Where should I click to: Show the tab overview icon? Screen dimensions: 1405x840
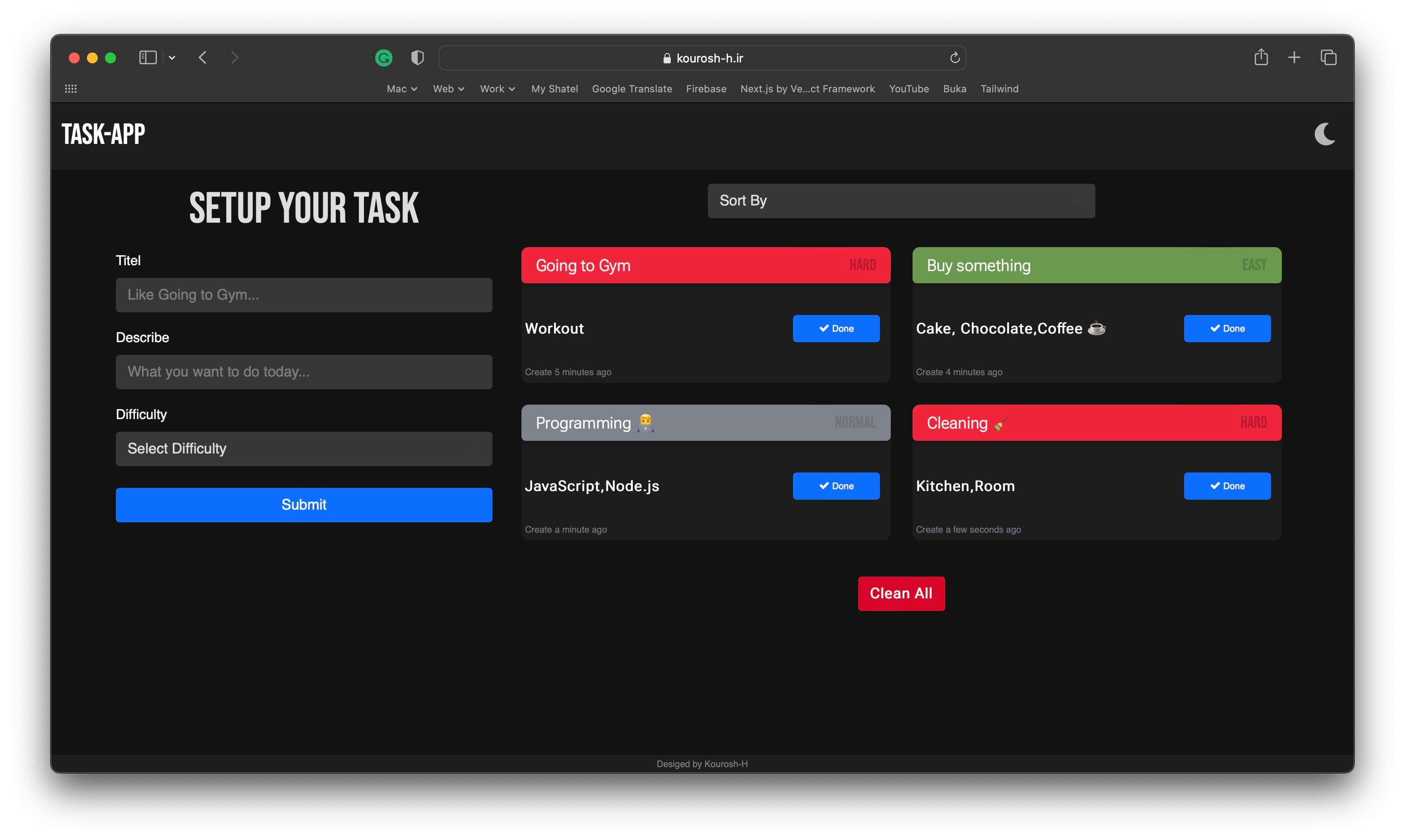pyautogui.click(x=1328, y=58)
